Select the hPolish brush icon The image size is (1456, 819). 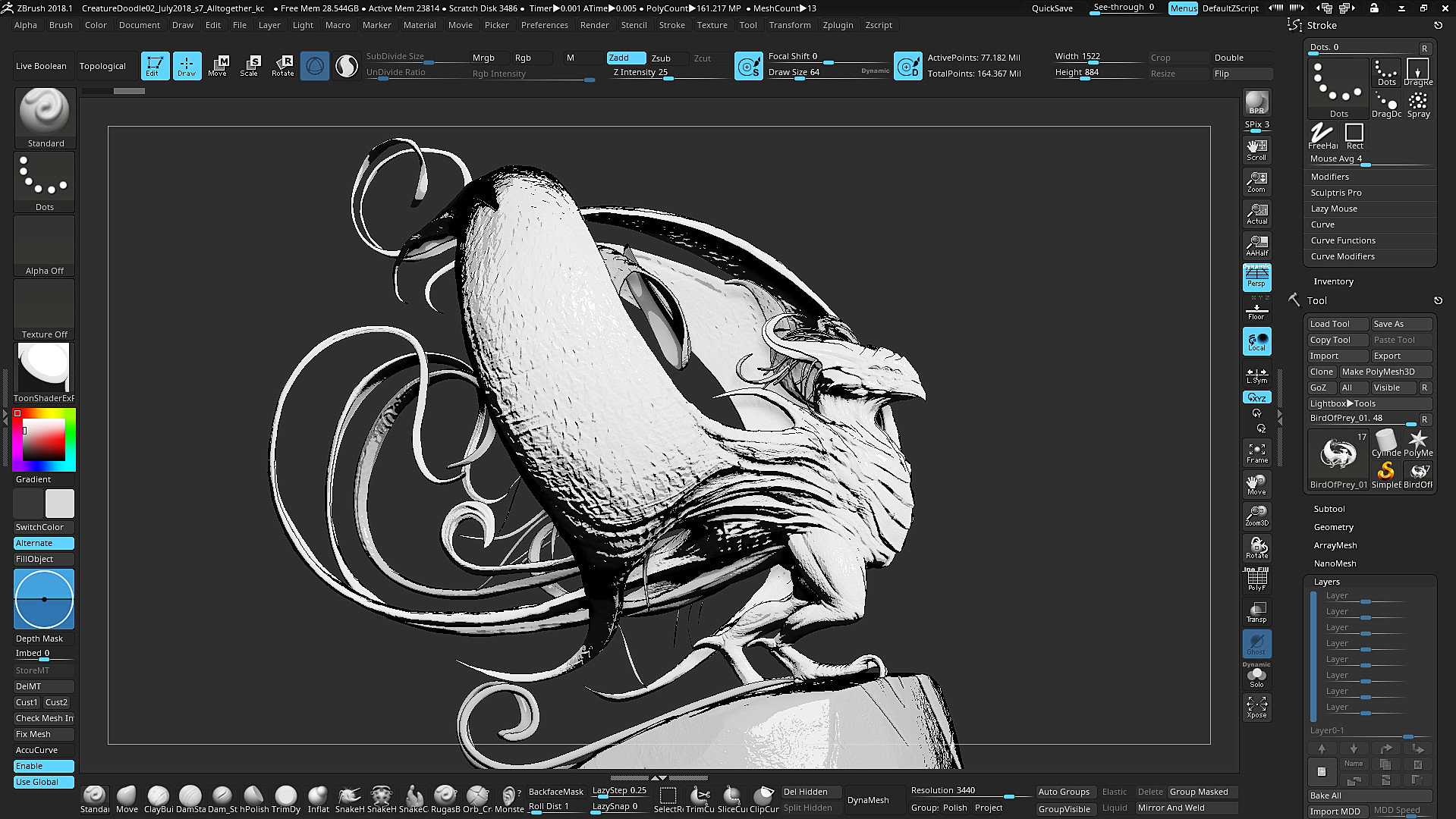(x=254, y=799)
